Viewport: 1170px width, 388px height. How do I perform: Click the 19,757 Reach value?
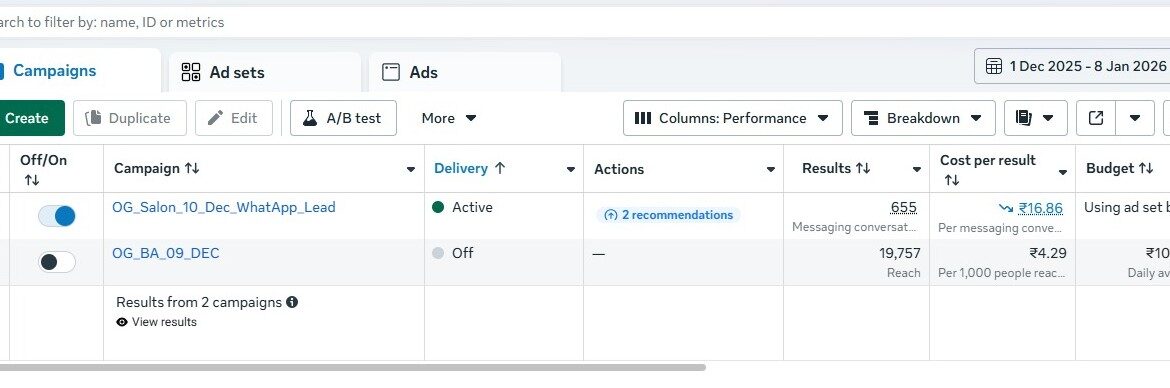point(900,253)
